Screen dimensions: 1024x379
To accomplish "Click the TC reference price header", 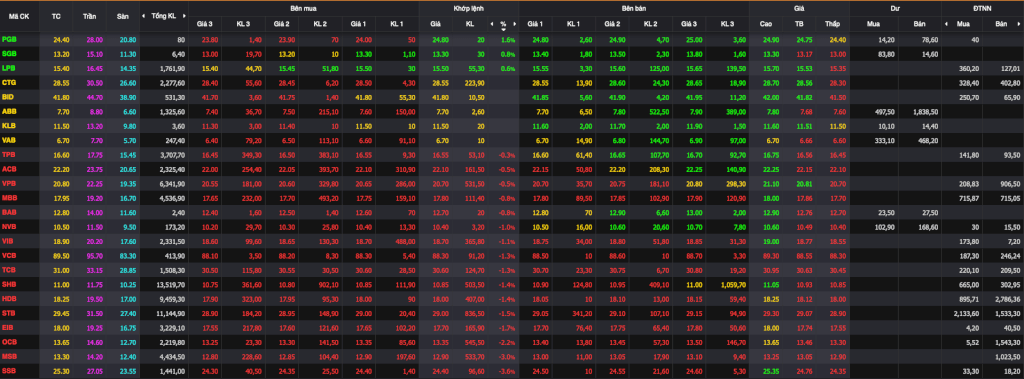I will pyautogui.click(x=56, y=16).
